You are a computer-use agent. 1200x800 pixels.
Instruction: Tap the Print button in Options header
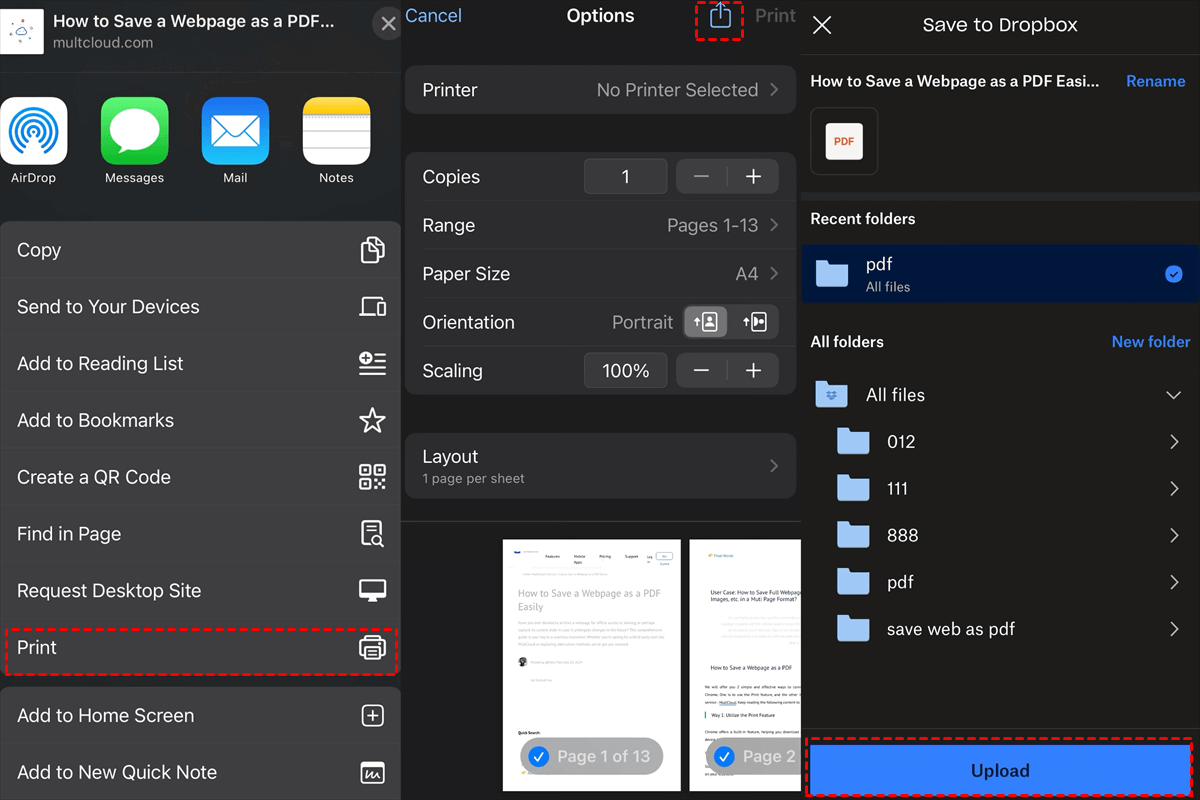775,16
